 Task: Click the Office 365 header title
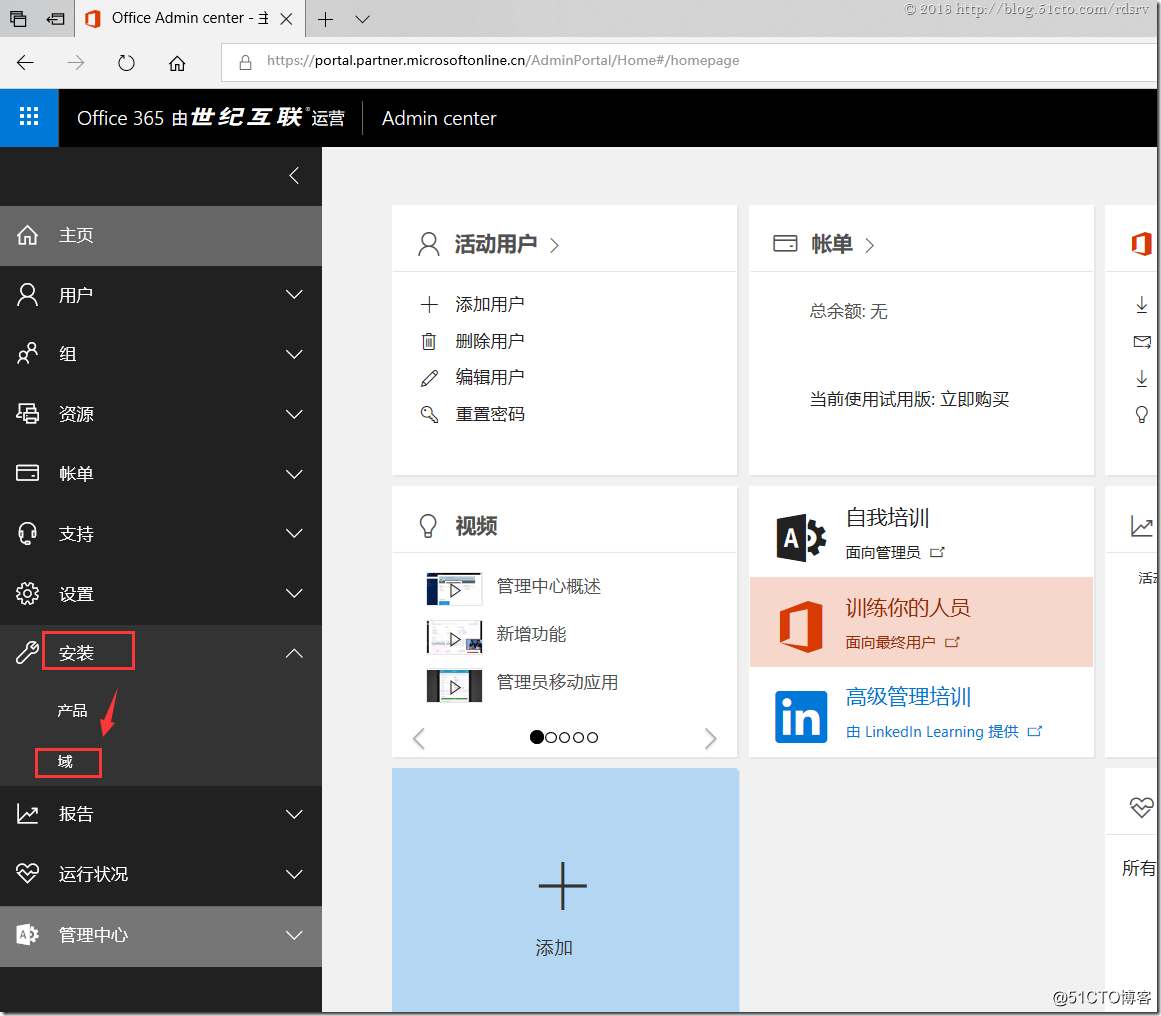(211, 118)
